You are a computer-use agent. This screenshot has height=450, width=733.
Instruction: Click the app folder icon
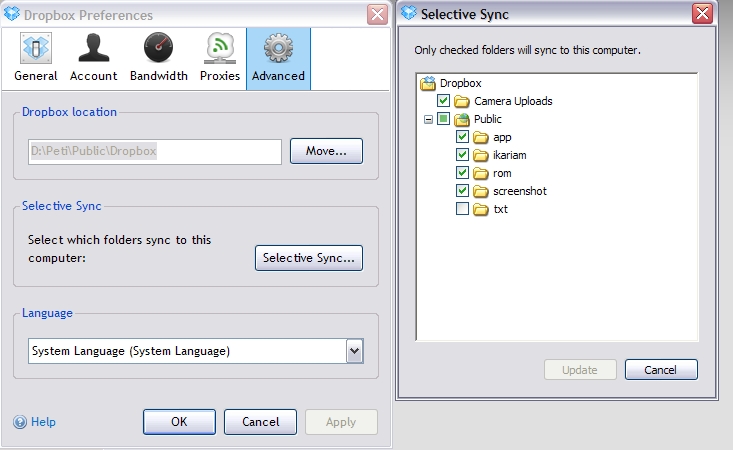[x=481, y=137]
